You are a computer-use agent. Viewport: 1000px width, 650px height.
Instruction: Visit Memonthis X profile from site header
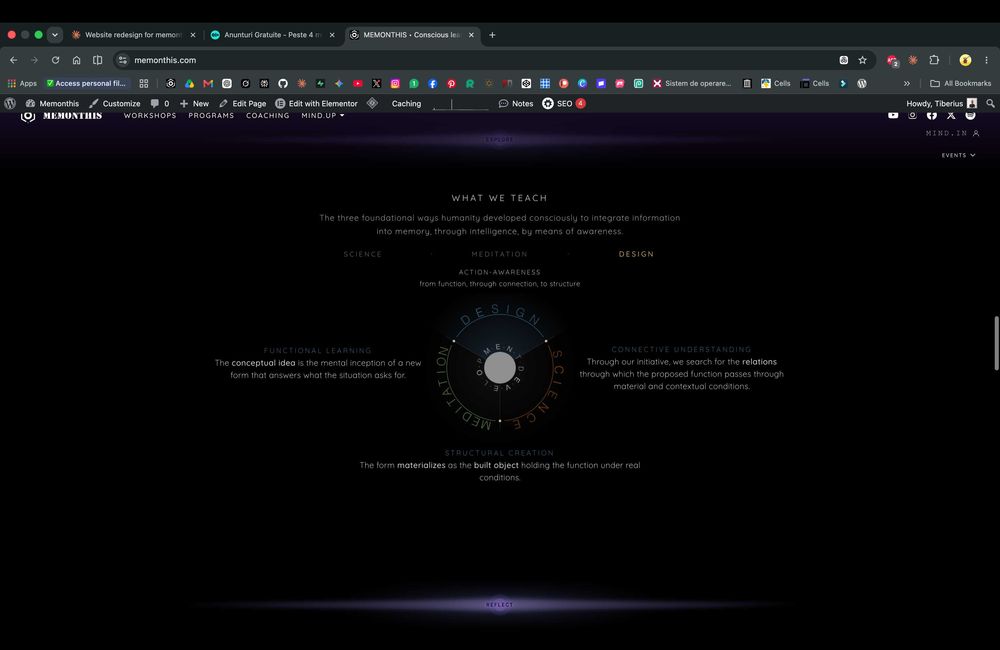951,115
